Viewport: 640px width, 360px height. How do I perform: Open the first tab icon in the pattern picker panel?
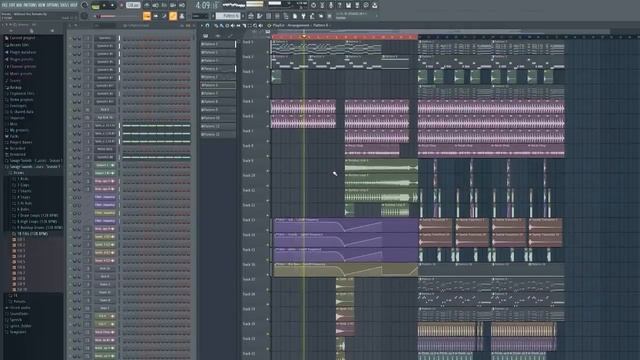(x=206, y=36)
